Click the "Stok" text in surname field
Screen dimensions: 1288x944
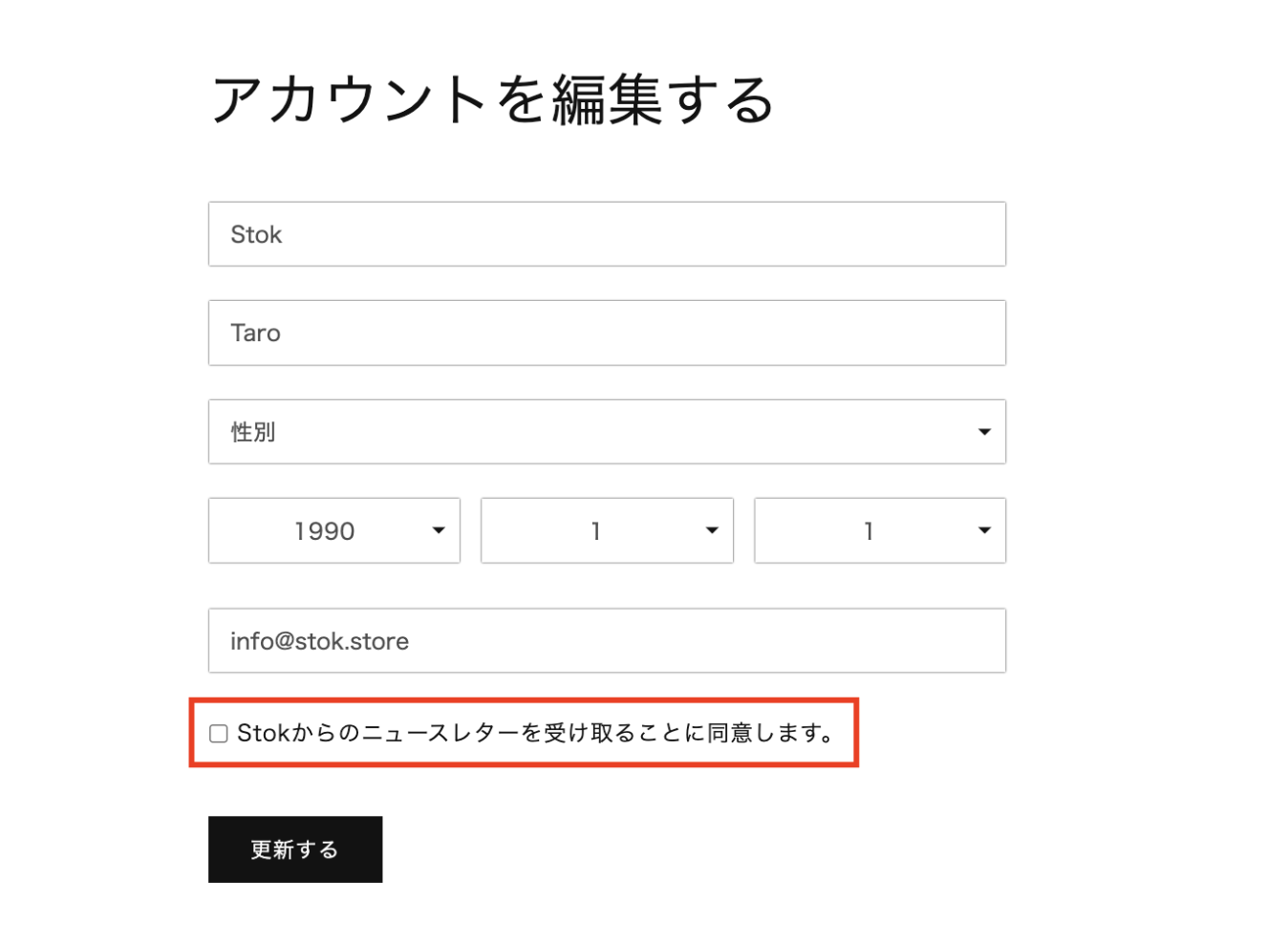[256, 235]
